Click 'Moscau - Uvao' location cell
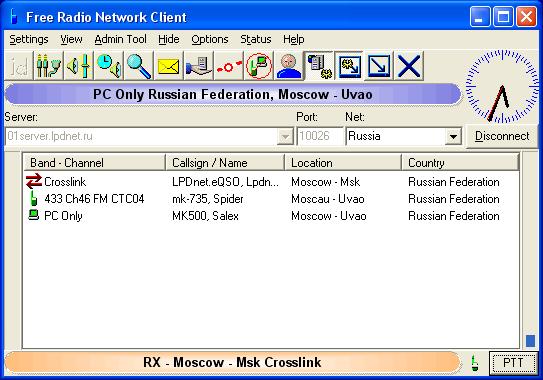Screen dimensions: 543x380 [x=328, y=199]
